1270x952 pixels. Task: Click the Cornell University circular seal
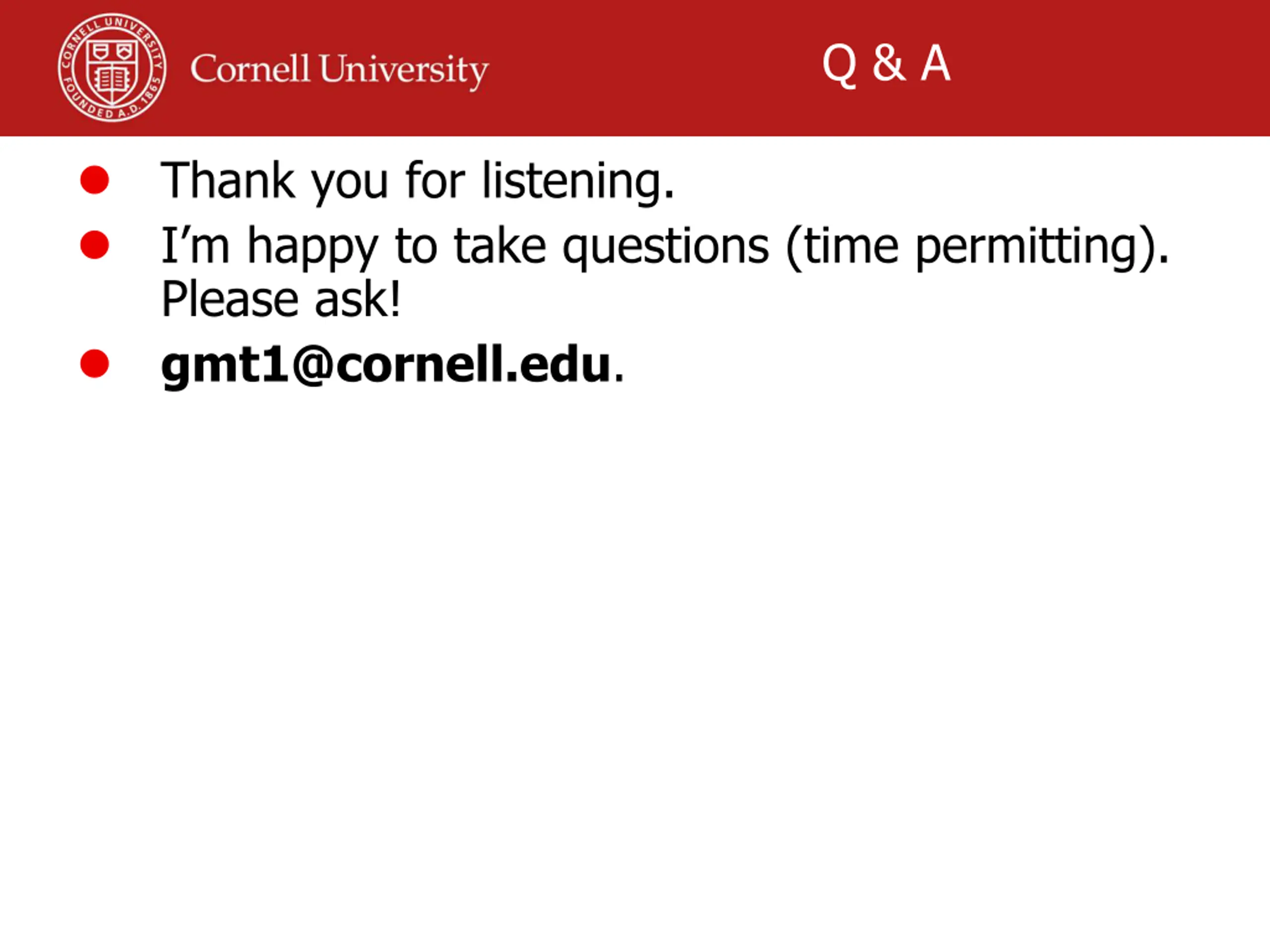(113, 68)
